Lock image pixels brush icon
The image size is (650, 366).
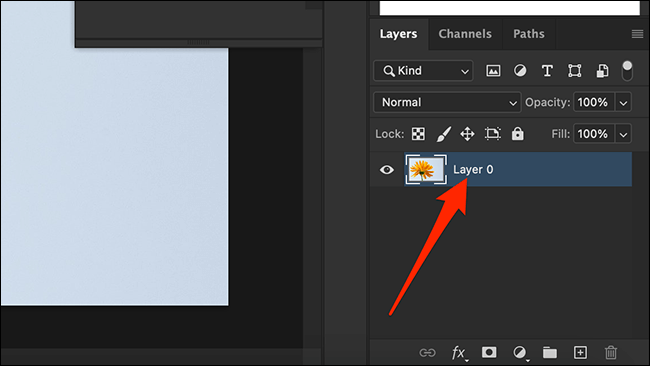click(443, 134)
